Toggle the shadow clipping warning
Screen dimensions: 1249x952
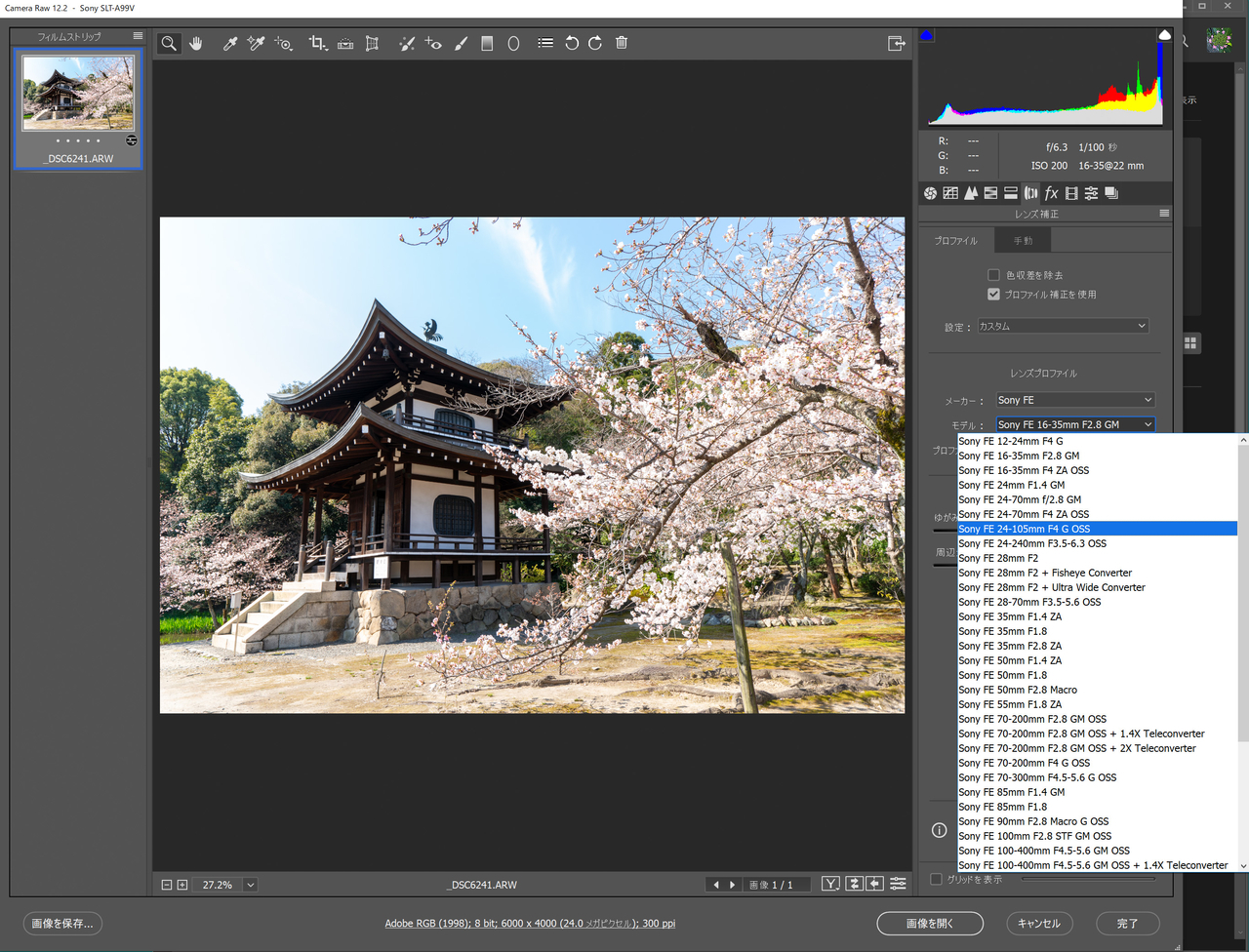[x=927, y=36]
